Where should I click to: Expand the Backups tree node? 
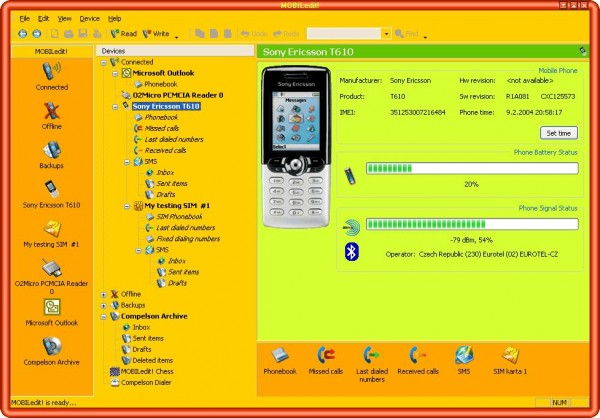pos(104,305)
